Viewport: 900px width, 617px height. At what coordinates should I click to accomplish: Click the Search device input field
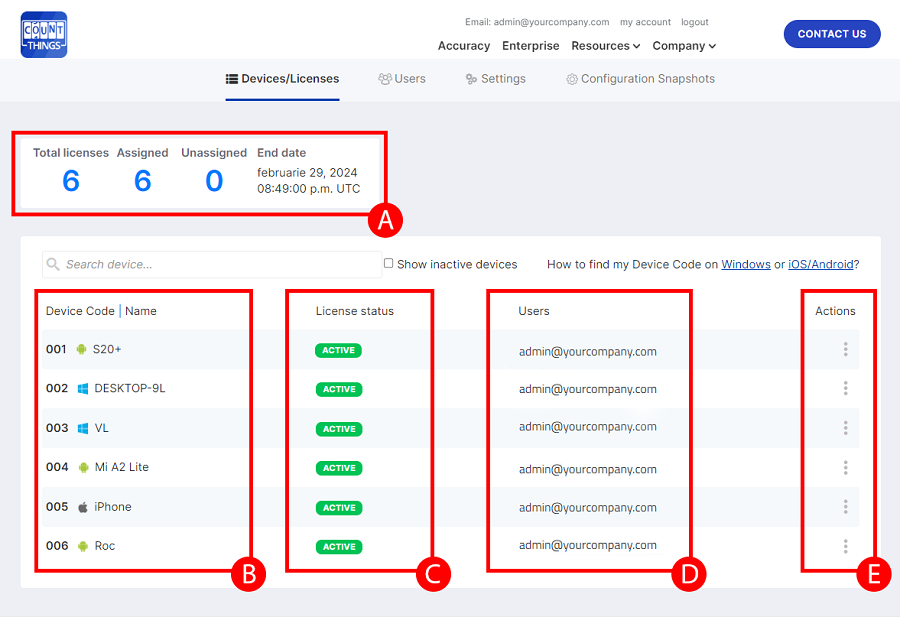(x=210, y=265)
